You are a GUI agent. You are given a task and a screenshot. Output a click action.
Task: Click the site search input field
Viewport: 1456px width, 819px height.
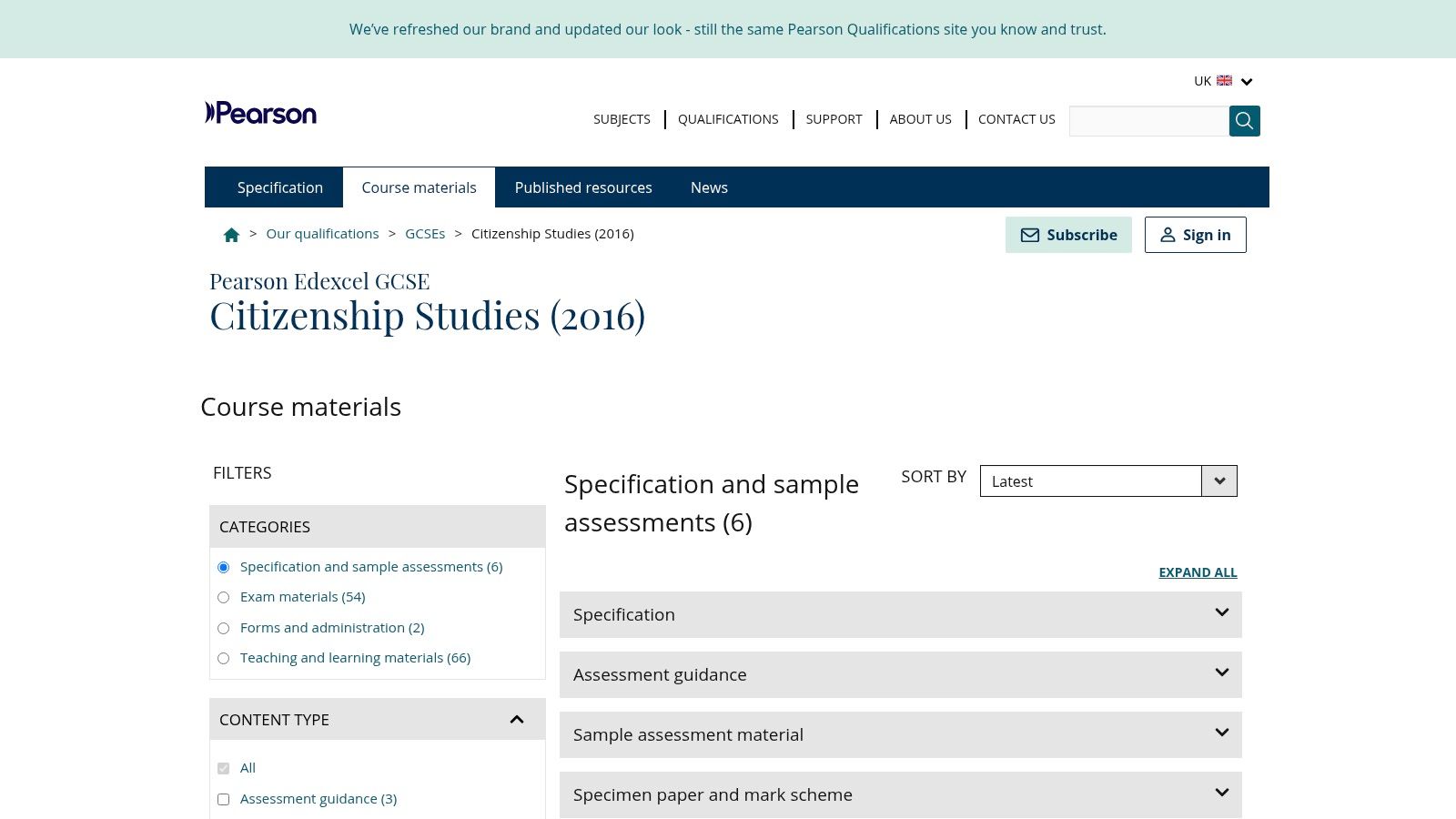coord(1149,121)
